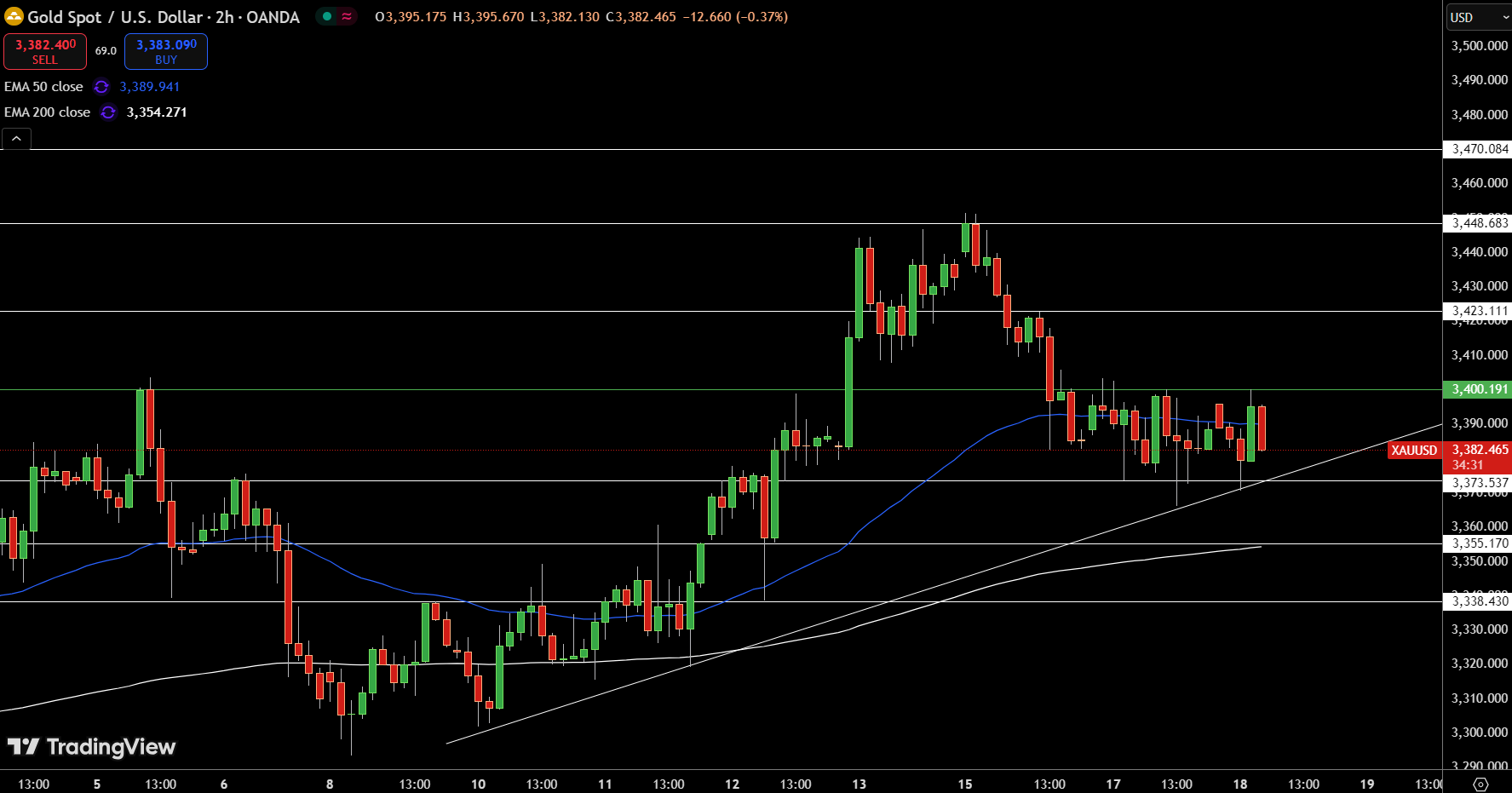Click the gold coin symbol logo
The width and height of the screenshot is (1512, 793).
point(14,16)
